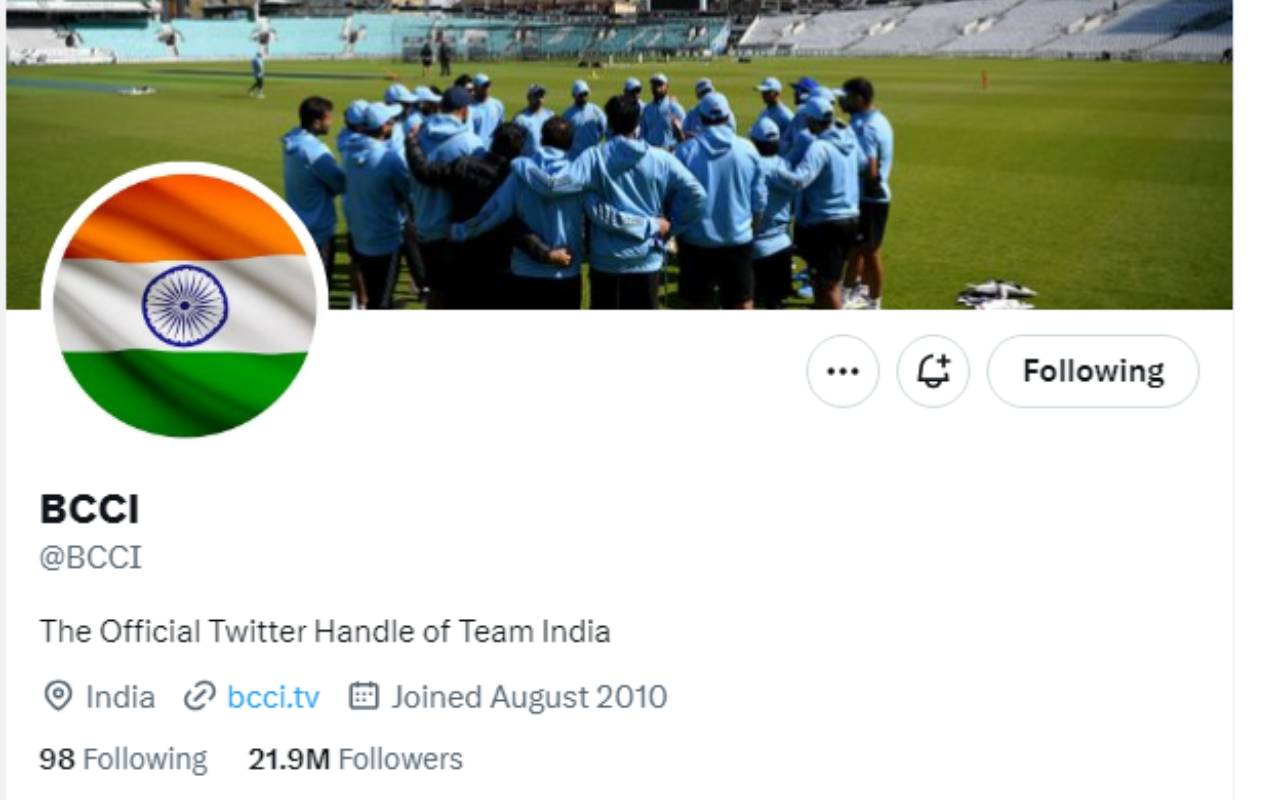1280x800 pixels.
Task: View the 98 Following list
Action: tap(123, 759)
